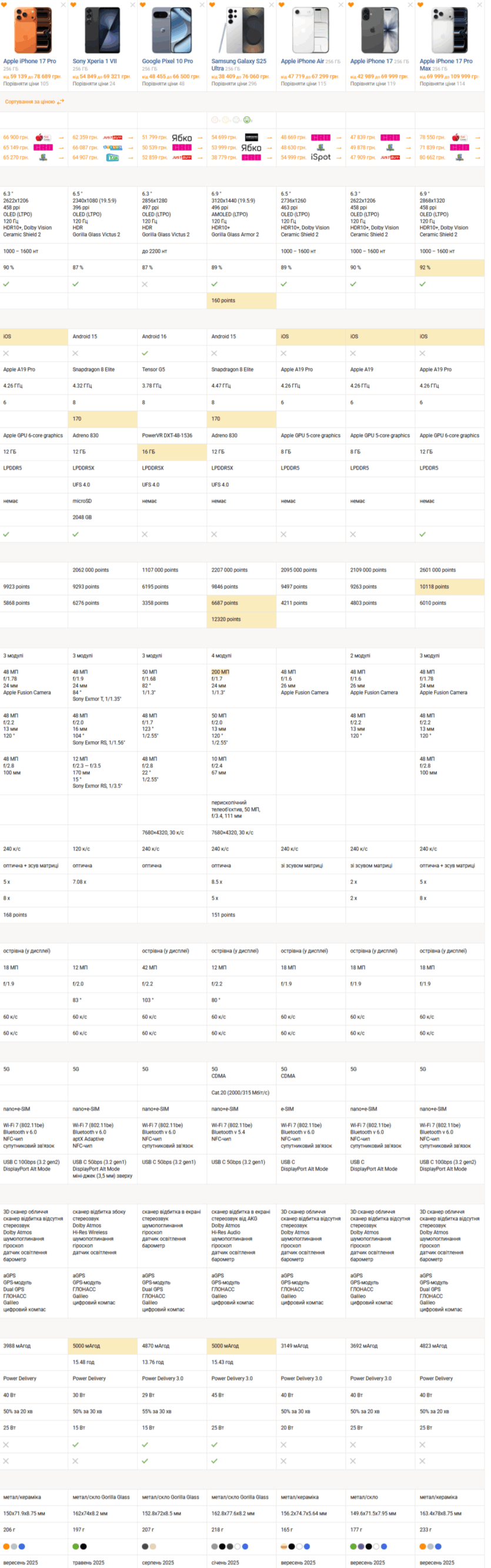Remove Apple iPhone Air from comparison
This screenshot has height=1568, width=491.
340,5
